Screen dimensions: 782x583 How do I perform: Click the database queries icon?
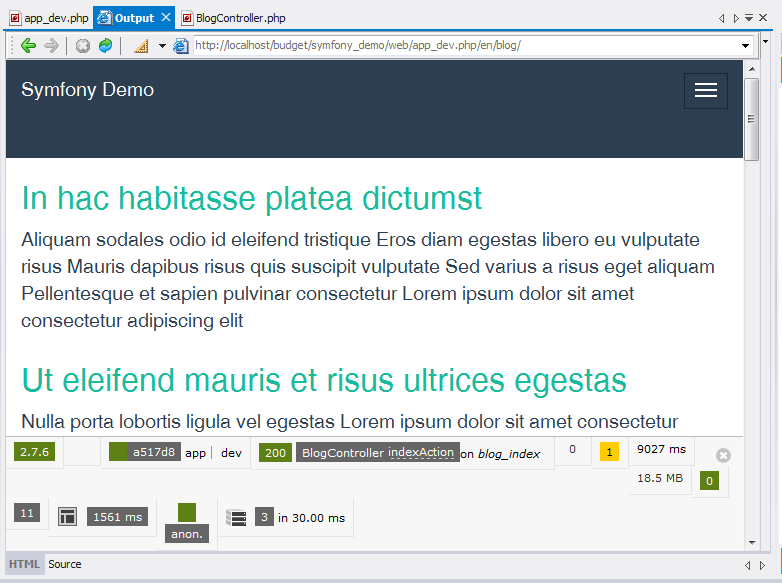(236, 517)
